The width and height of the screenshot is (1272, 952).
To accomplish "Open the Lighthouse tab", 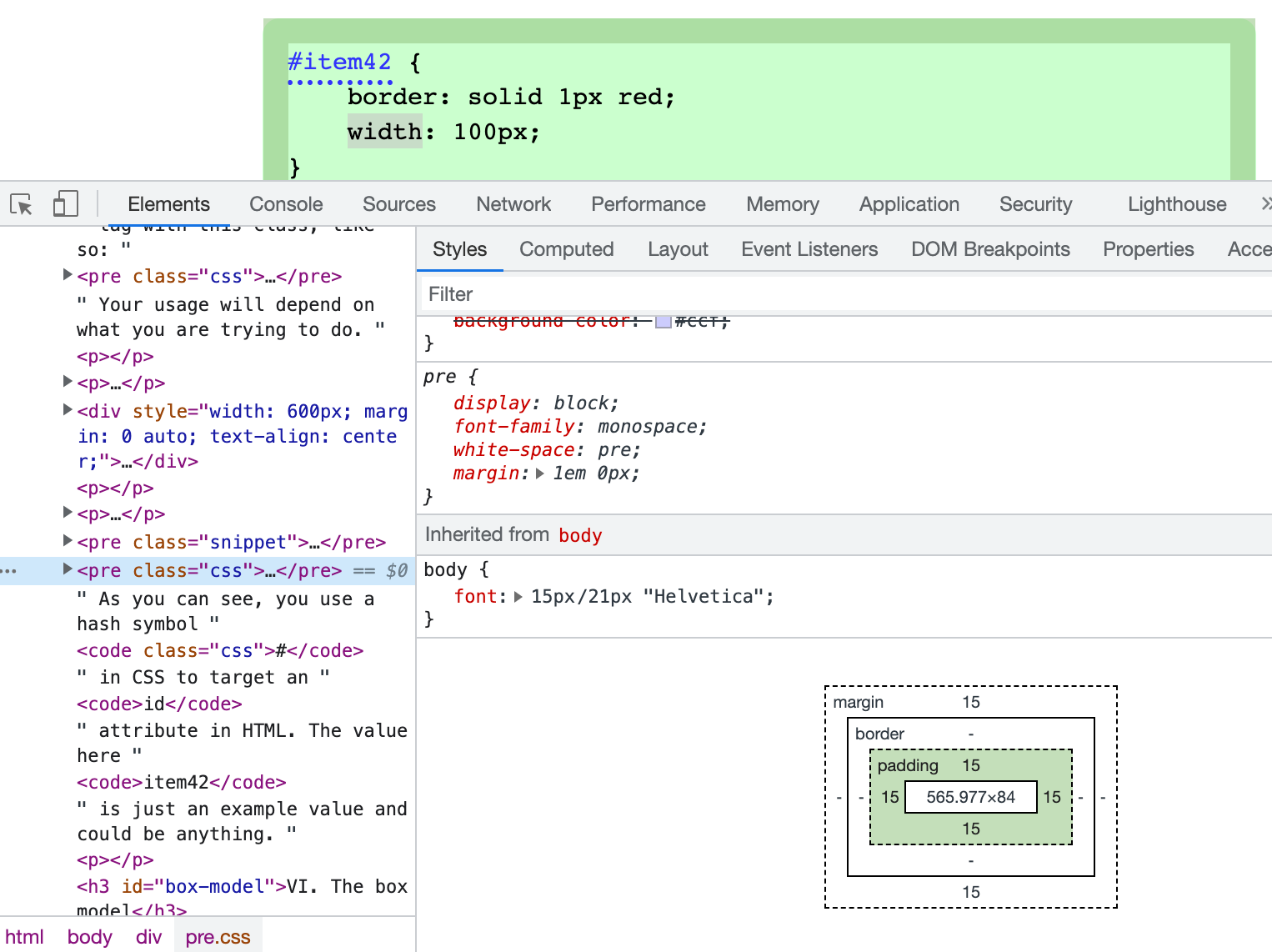I will coord(1177,204).
